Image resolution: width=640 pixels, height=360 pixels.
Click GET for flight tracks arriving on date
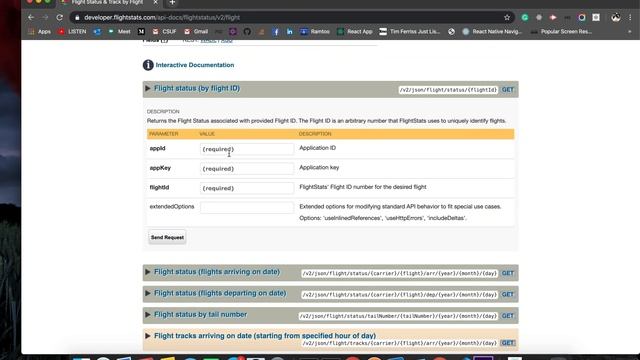click(x=508, y=343)
